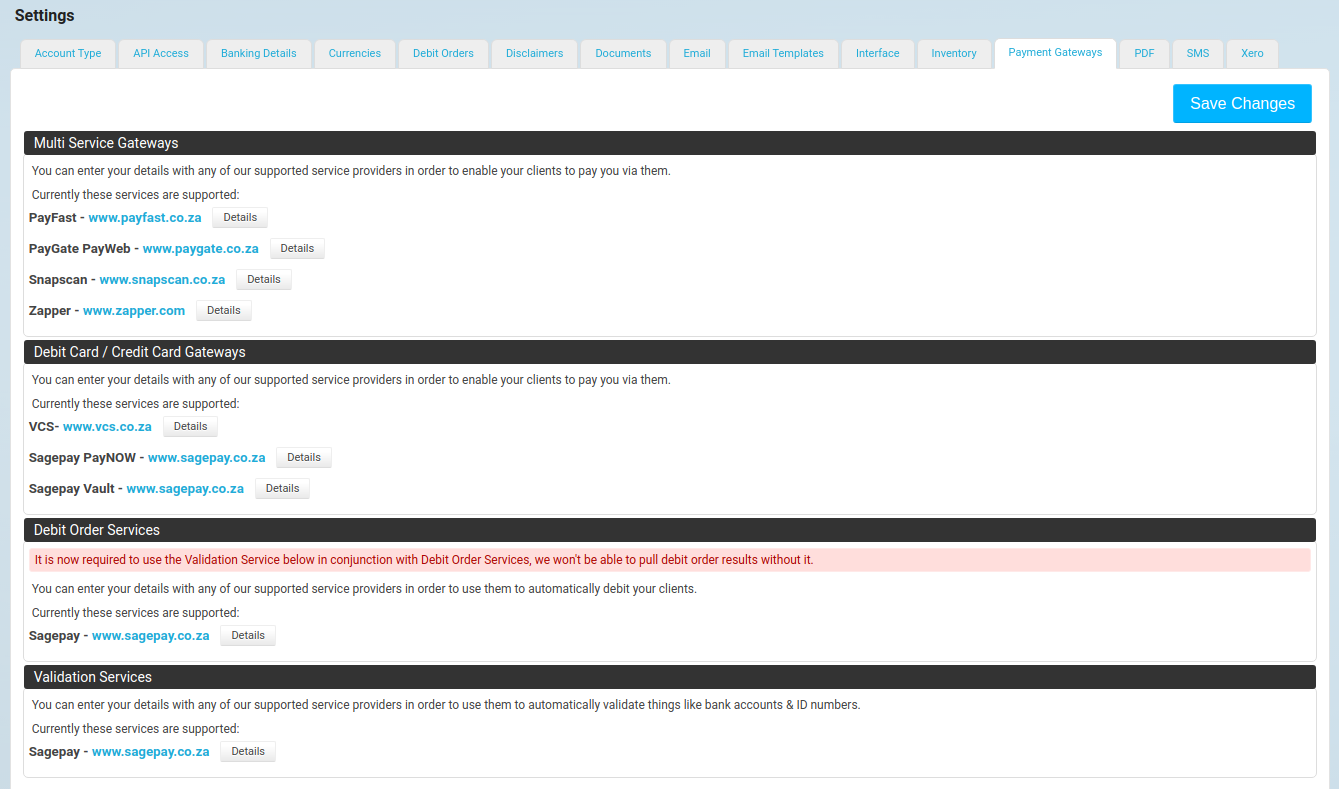1339x789 pixels.
Task: Click the Multi Service Gateways header
Action: 670,143
